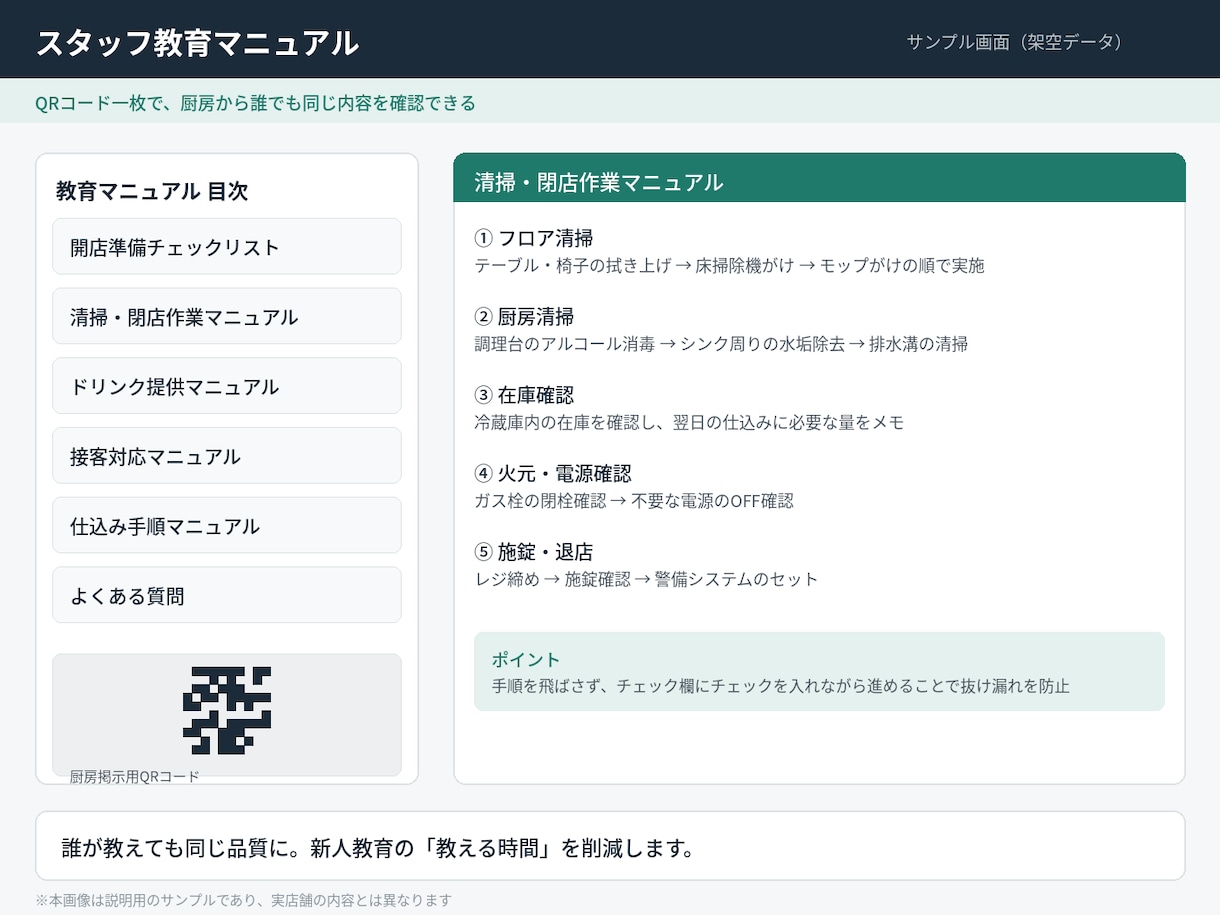Click the kitchen QR code image
The image size is (1220, 915).
pyautogui.click(x=227, y=710)
